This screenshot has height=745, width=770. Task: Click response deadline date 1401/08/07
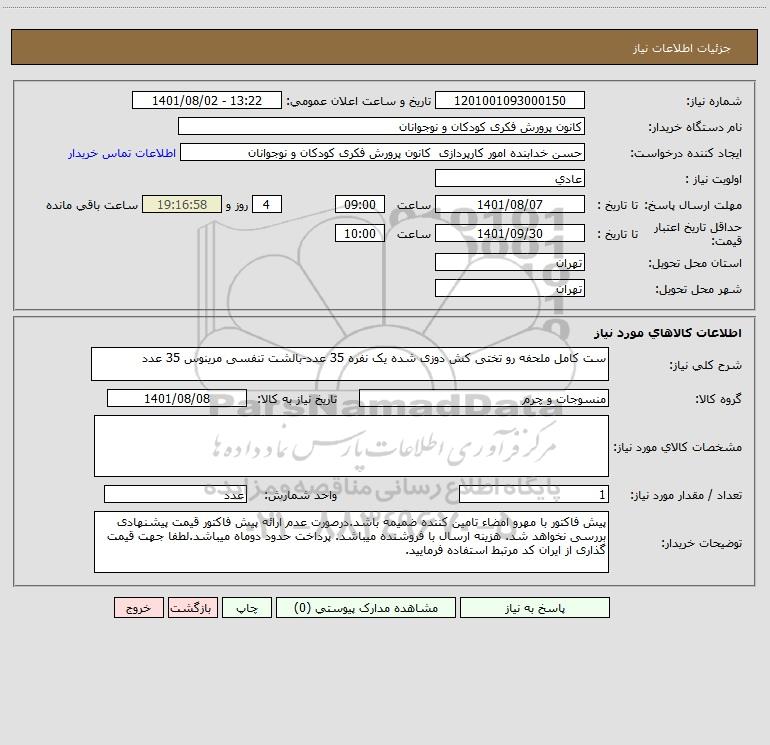tap(510, 204)
